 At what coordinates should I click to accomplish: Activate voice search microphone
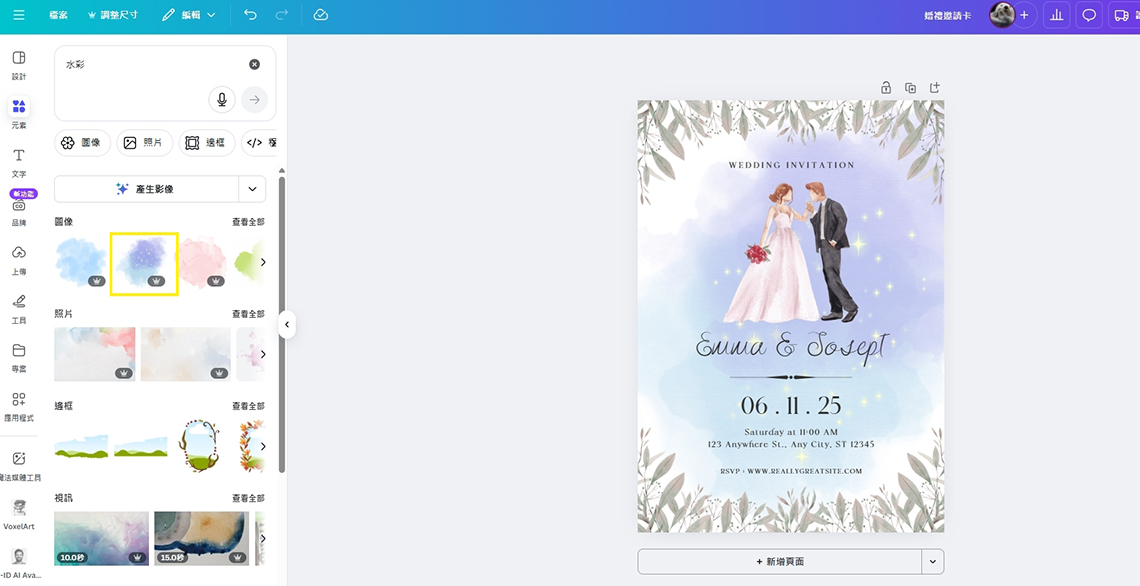[222, 99]
